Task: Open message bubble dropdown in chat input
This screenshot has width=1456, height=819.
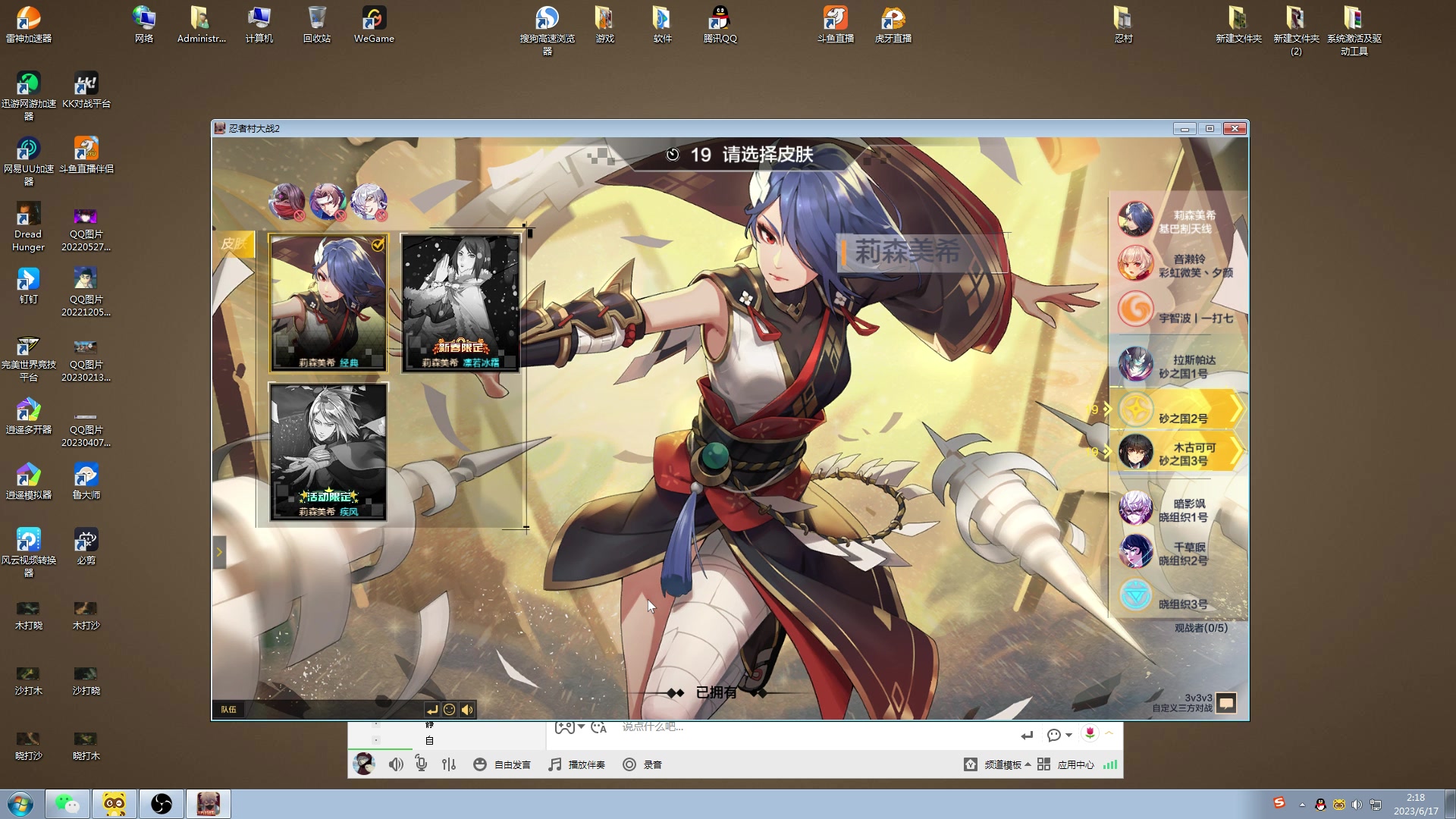Action: tap(1059, 735)
